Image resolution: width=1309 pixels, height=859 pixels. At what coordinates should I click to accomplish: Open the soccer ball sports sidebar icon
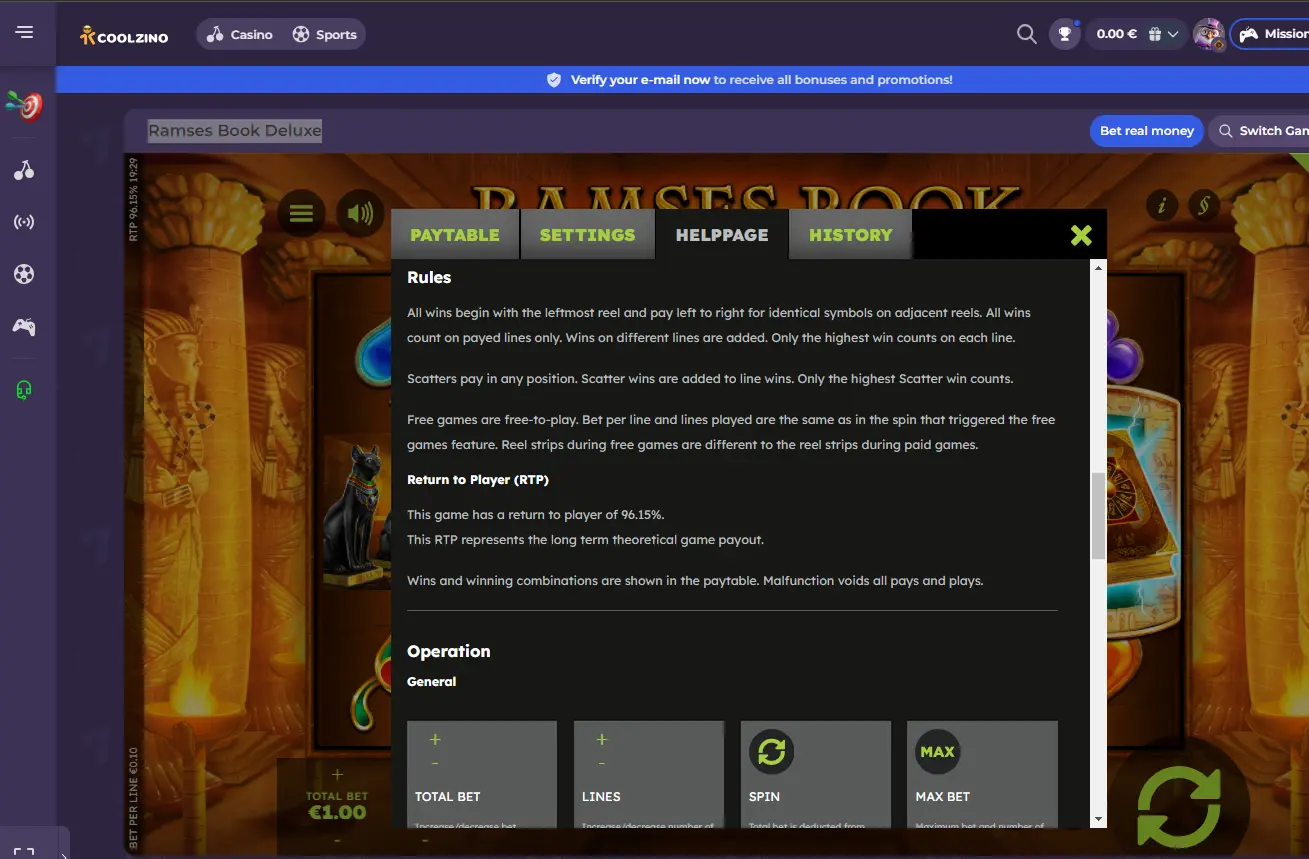point(24,274)
